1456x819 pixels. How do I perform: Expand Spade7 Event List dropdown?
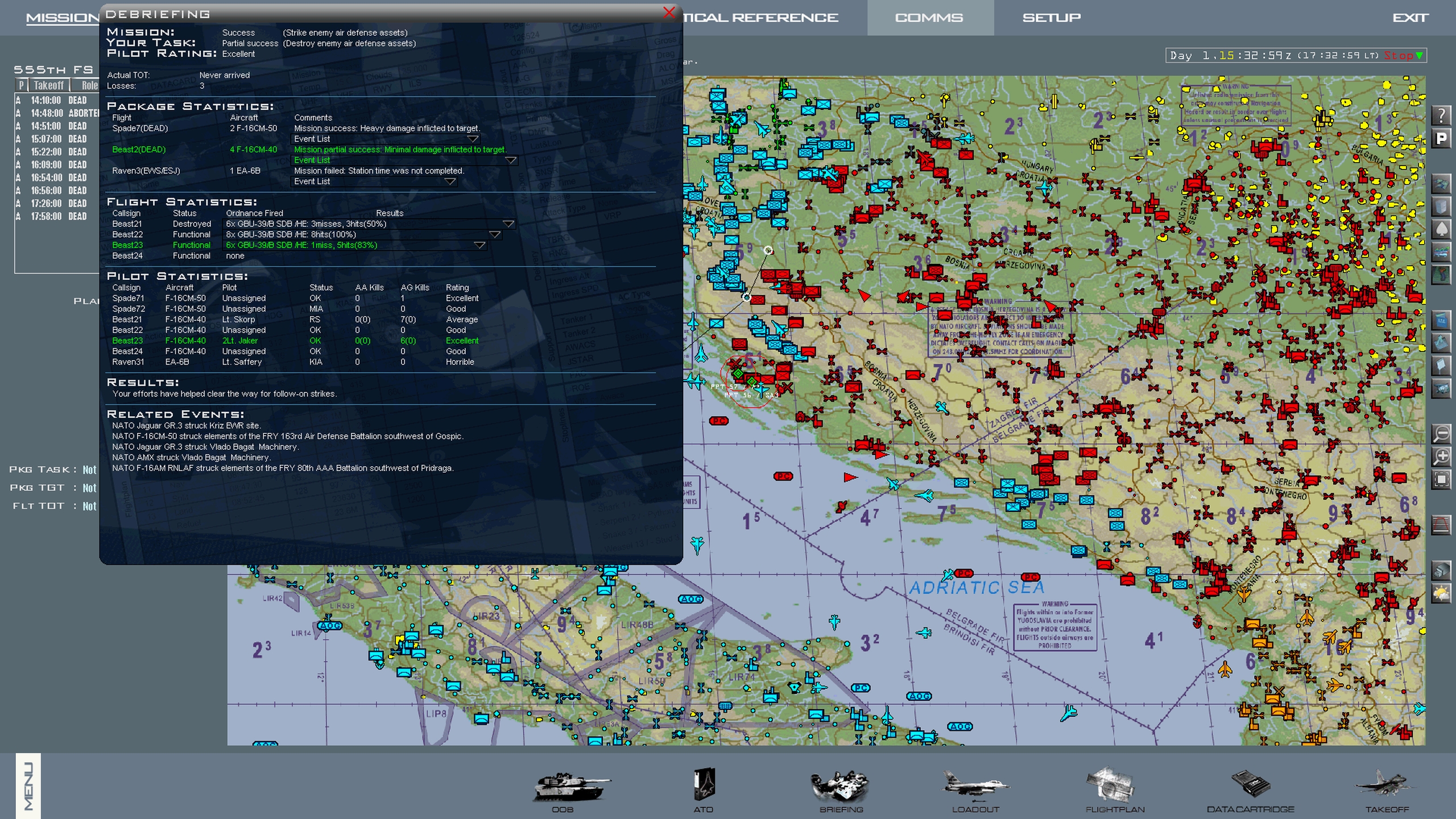tap(473, 139)
